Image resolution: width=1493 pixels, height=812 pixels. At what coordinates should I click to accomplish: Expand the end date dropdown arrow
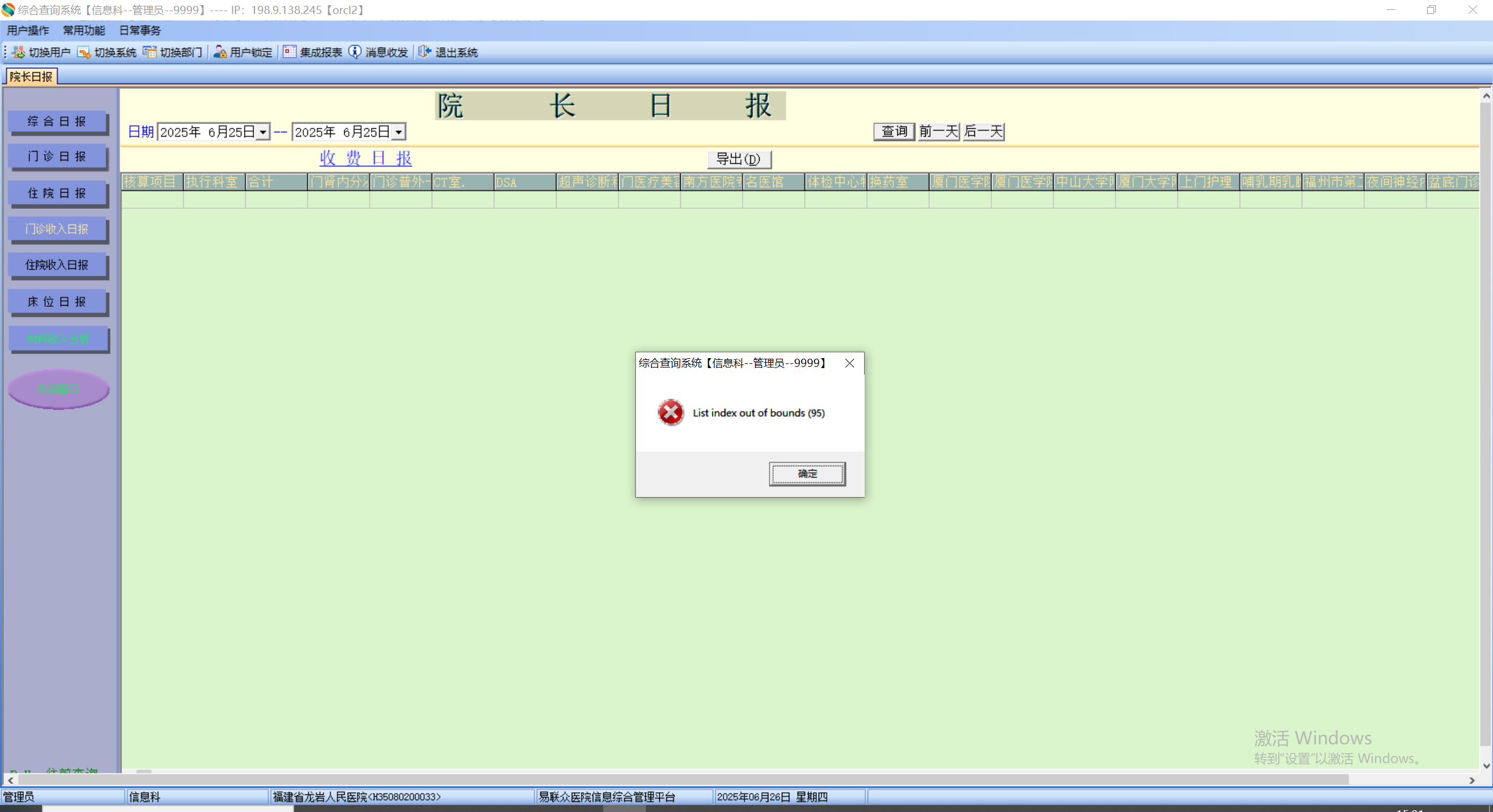click(x=398, y=132)
